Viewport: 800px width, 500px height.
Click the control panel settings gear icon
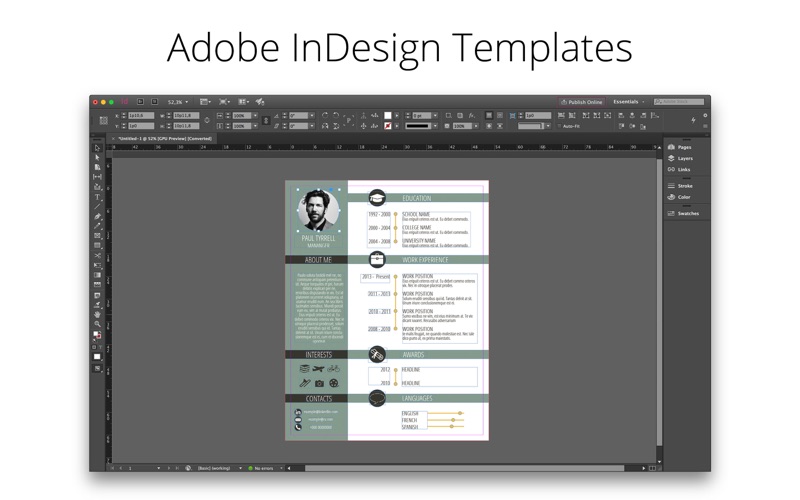click(705, 116)
